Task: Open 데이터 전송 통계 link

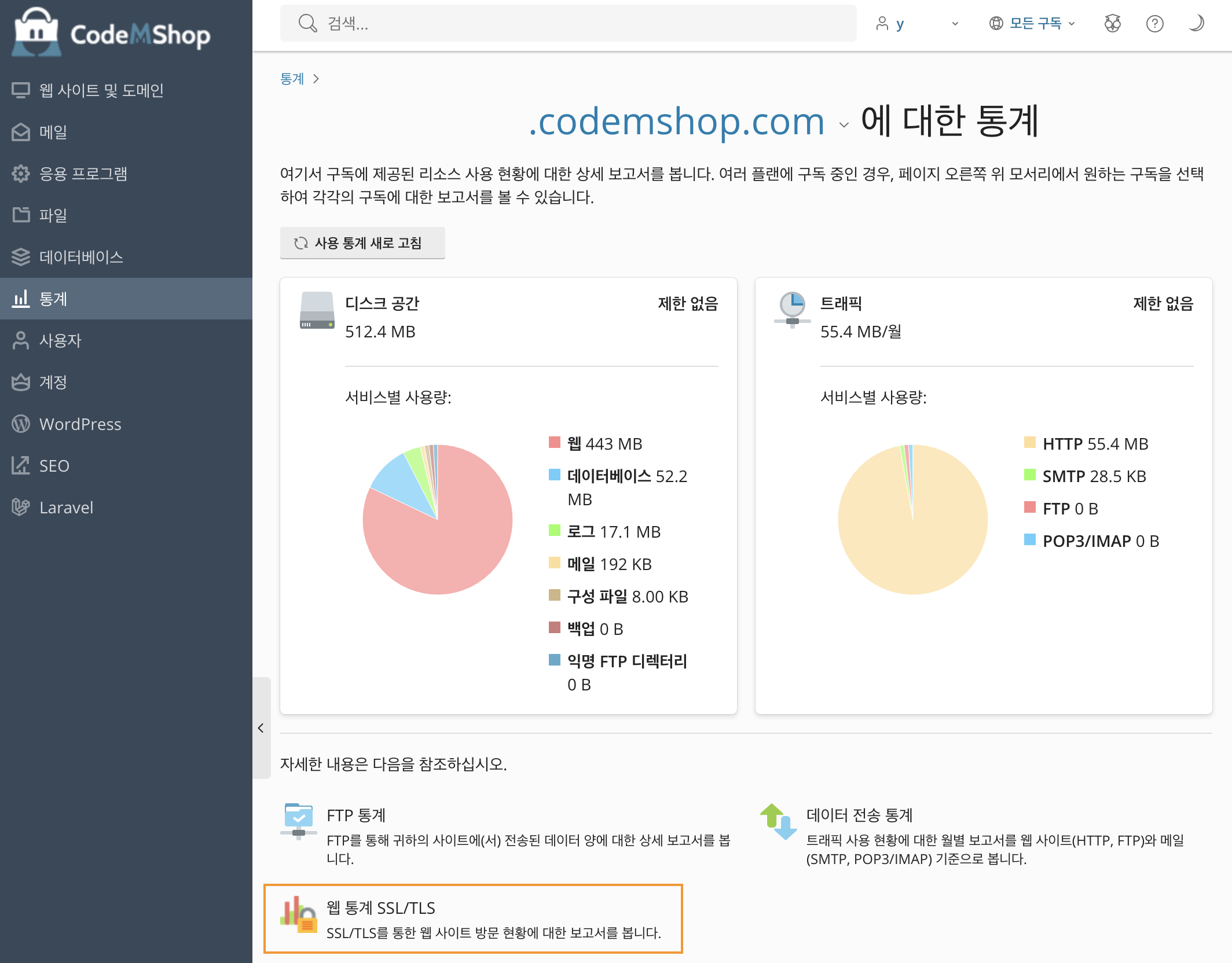Action: click(x=859, y=815)
